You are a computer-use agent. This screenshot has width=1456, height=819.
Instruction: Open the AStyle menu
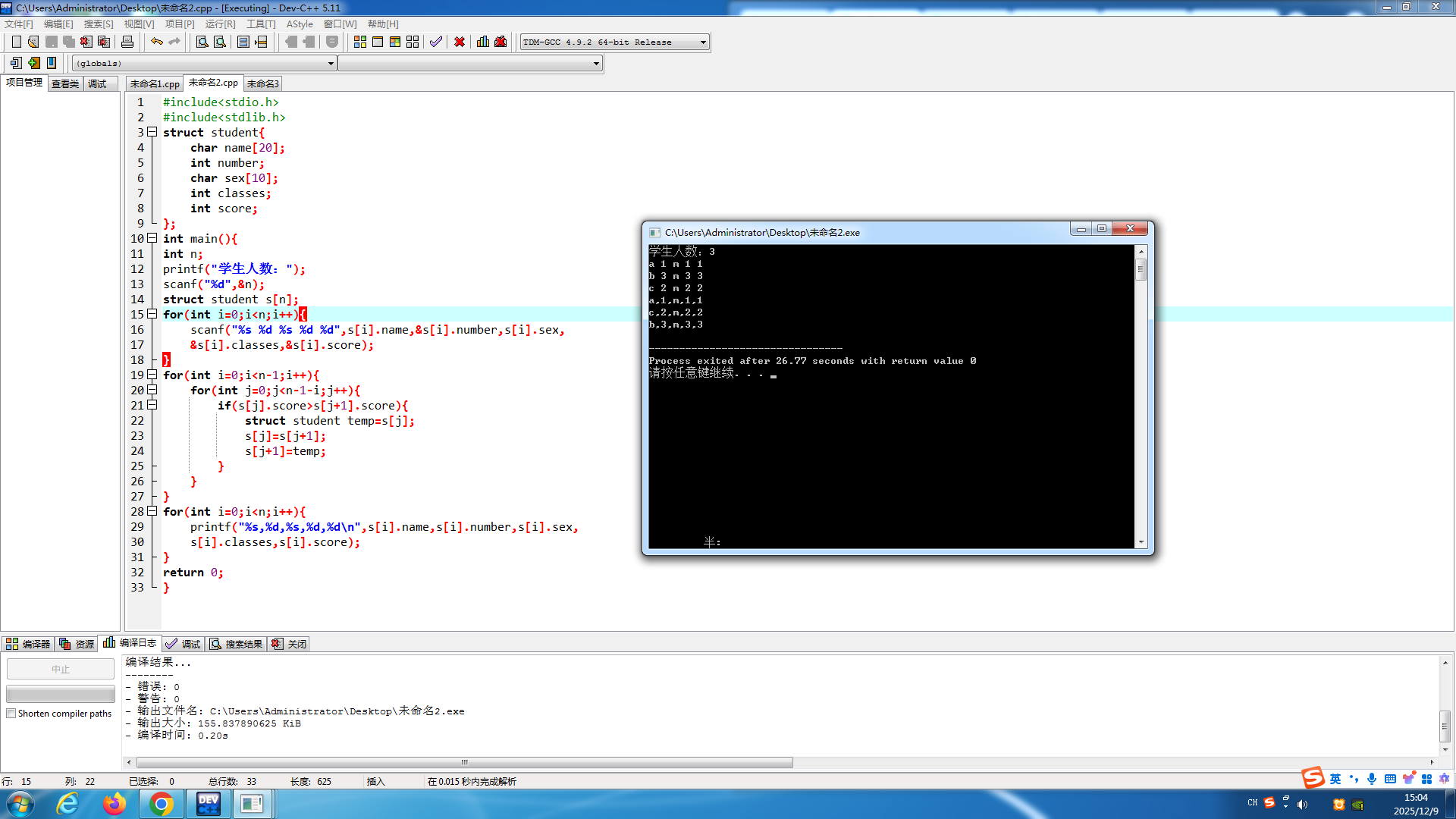[x=300, y=24]
